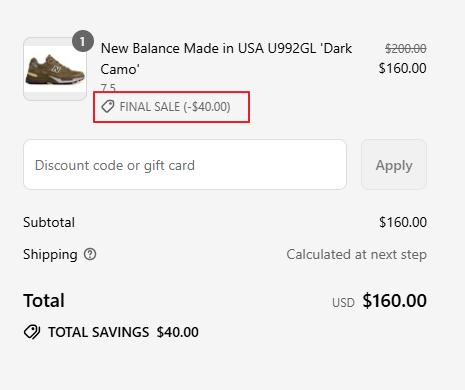Screen dimensions: 465x390
Task: Click the FINAL SALE price tag icon
Action: tap(108, 107)
